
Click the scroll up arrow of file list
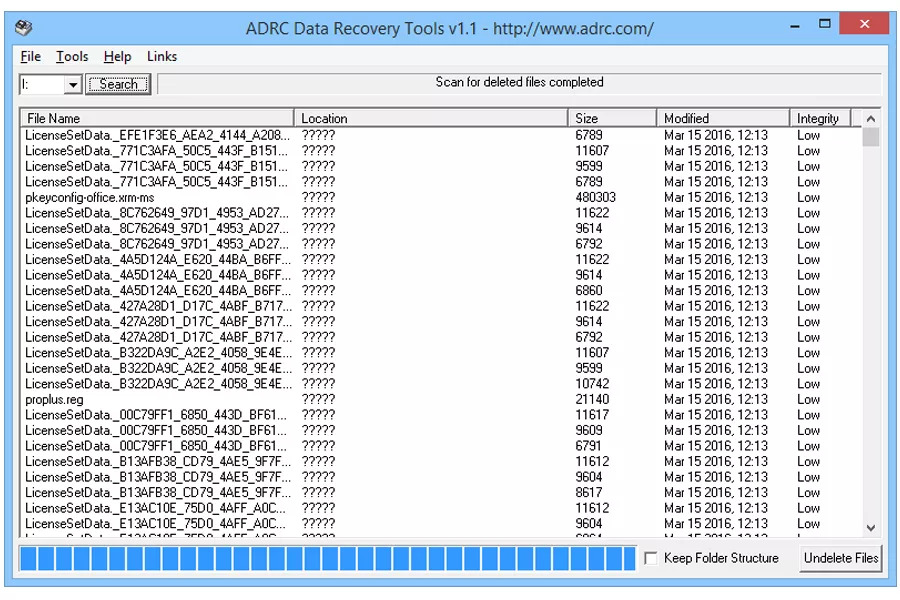point(870,118)
